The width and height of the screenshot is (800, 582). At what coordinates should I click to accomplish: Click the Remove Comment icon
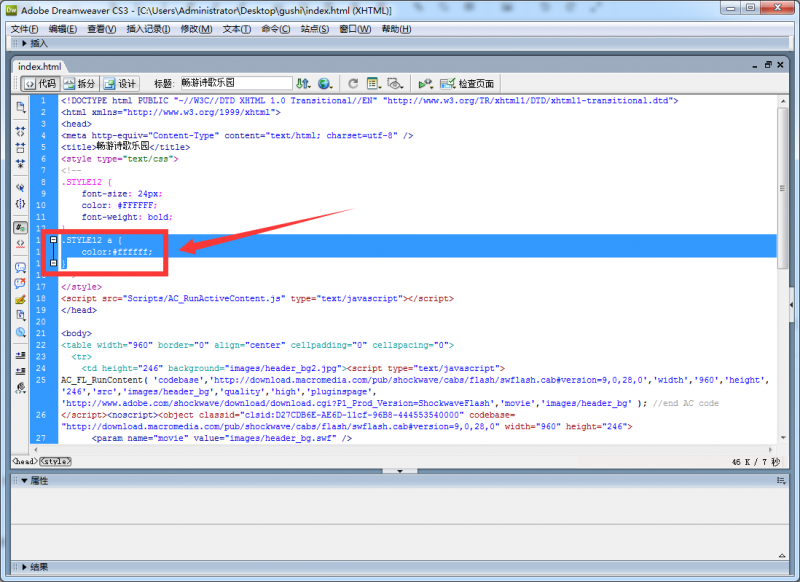click(20, 283)
